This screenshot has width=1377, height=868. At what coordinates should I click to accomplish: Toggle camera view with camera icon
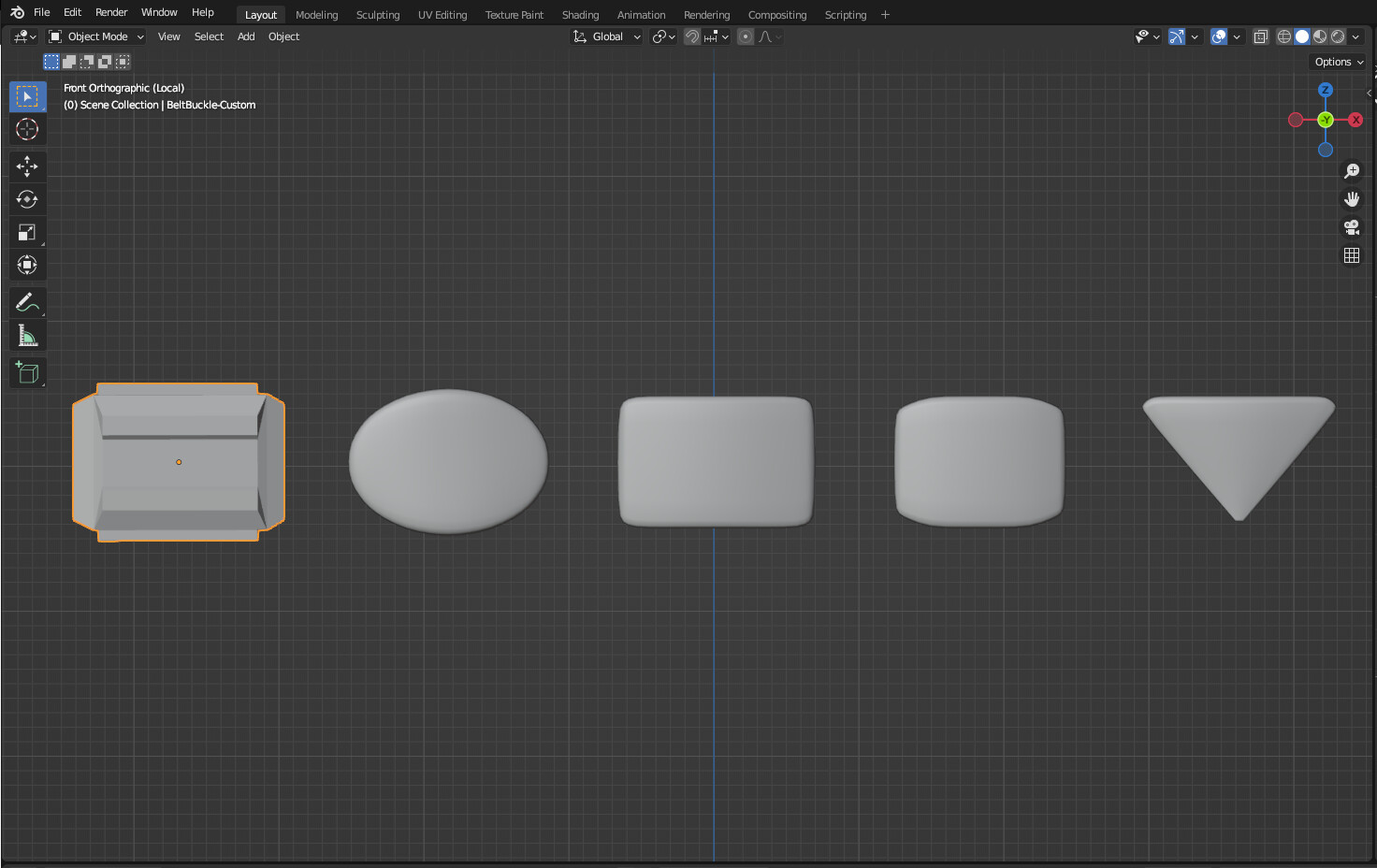coord(1352,227)
